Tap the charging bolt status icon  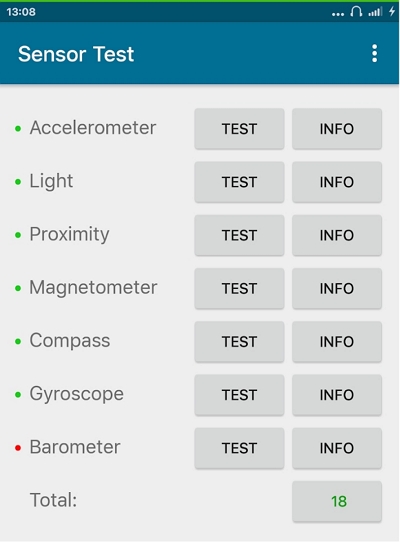tap(392, 11)
